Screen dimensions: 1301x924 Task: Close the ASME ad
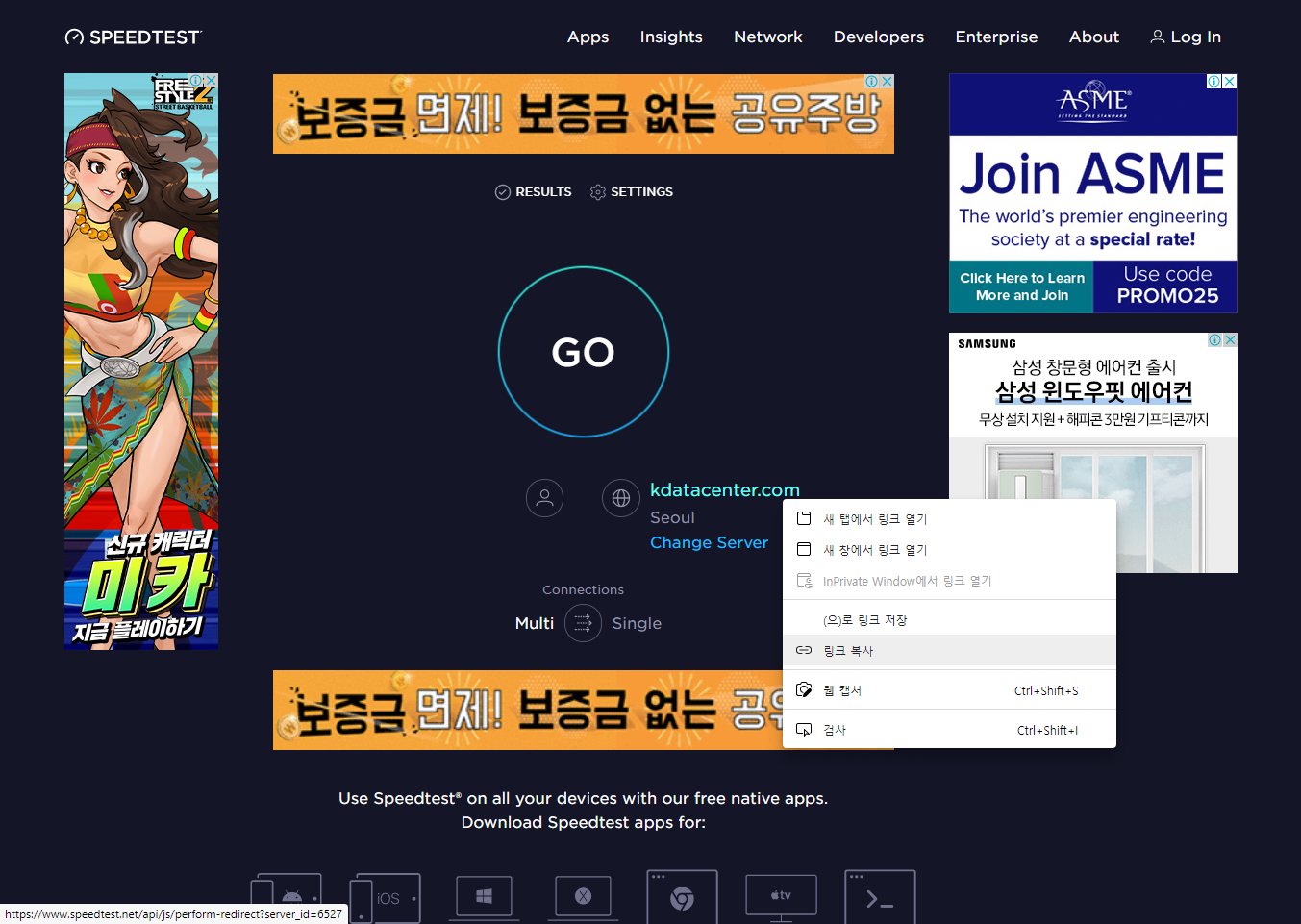1230,82
